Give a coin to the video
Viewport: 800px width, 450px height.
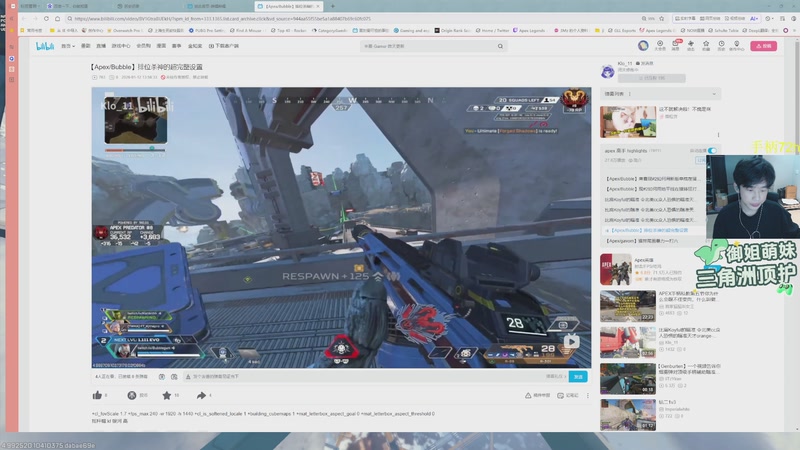click(x=132, y=395)
